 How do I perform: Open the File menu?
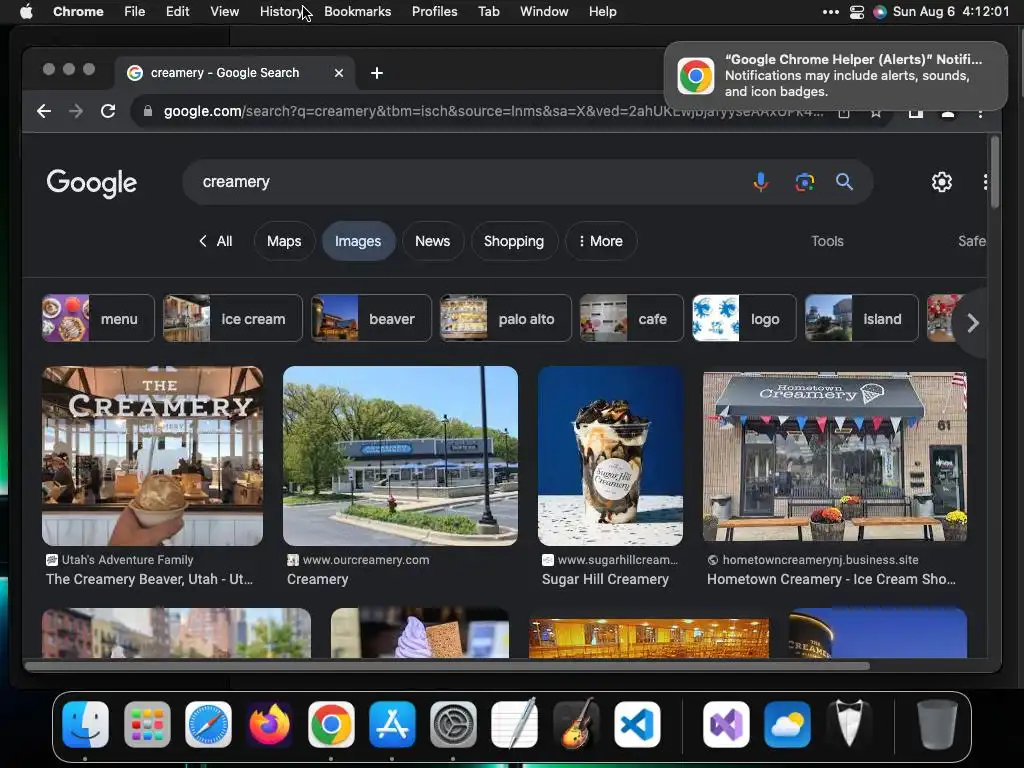(135, 12)
